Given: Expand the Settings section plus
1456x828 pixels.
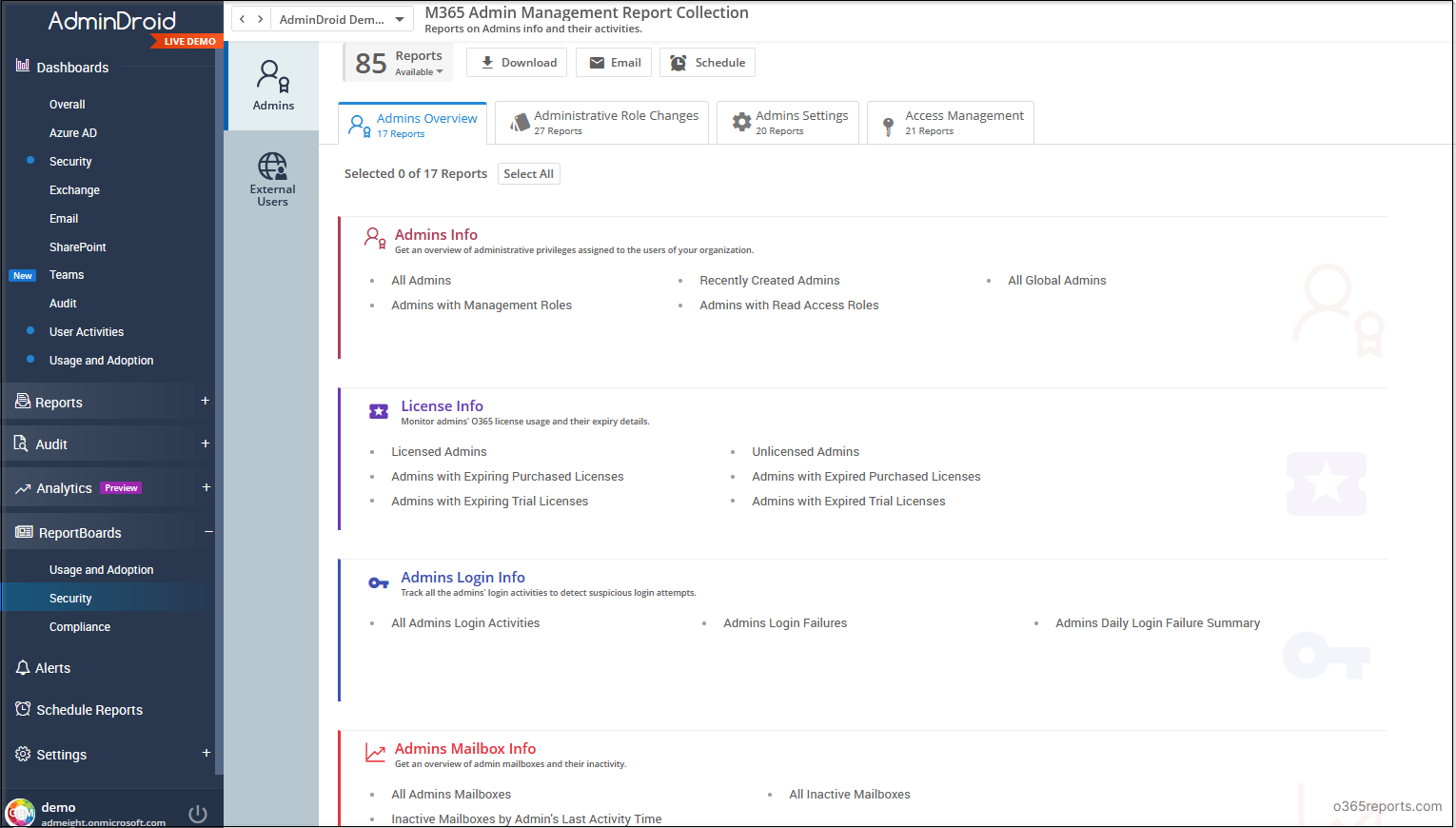Looking at the screenshot, I should pos(206,753).
